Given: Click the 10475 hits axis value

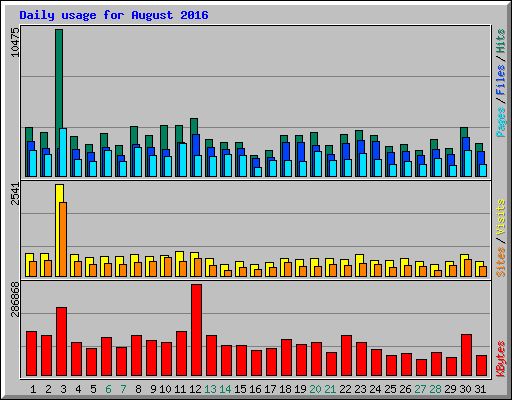Looking at the screenshot, I should [x=15, y=42].
